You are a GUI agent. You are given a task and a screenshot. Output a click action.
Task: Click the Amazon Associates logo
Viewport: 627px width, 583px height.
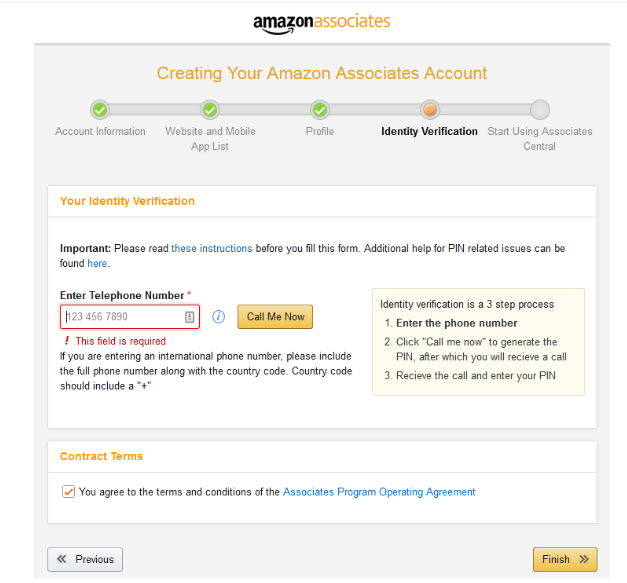pos(321,24)
